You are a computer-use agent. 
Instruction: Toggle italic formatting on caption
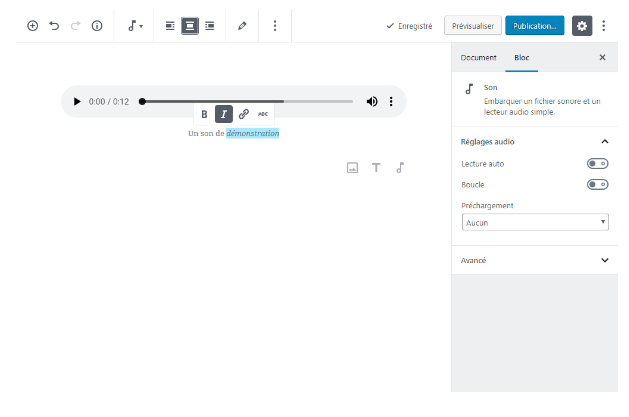point(224,114)
